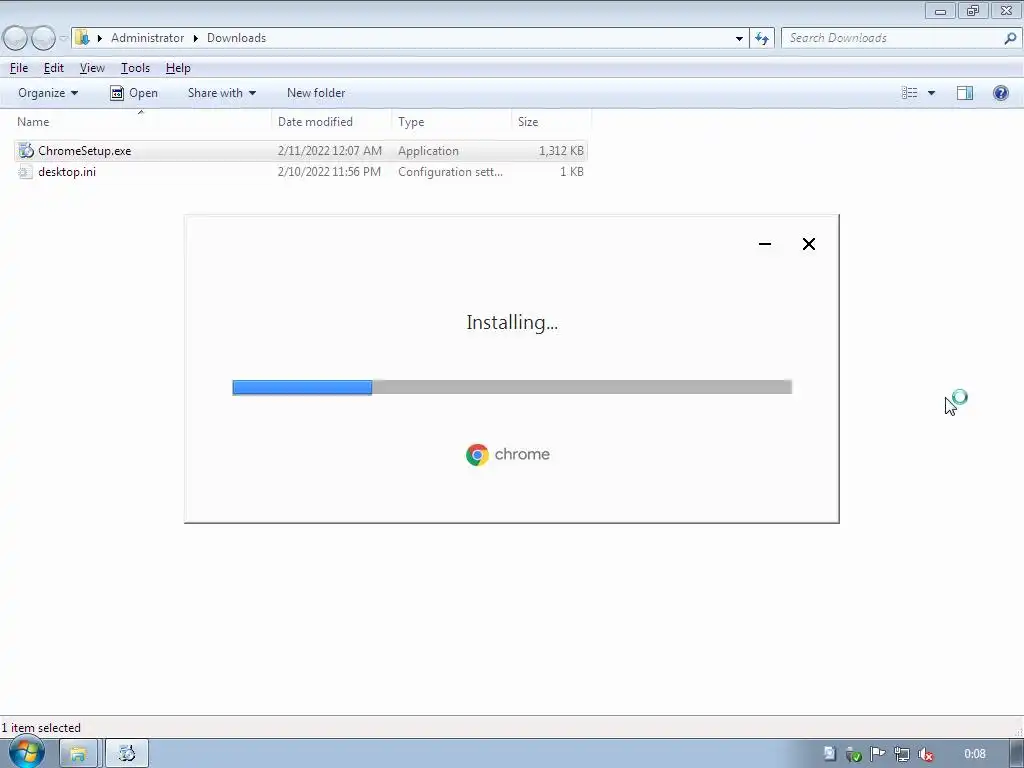1024x768 pixels.
Task: Click the desktop.ini file icon
Action: click(x=25, y=172)
